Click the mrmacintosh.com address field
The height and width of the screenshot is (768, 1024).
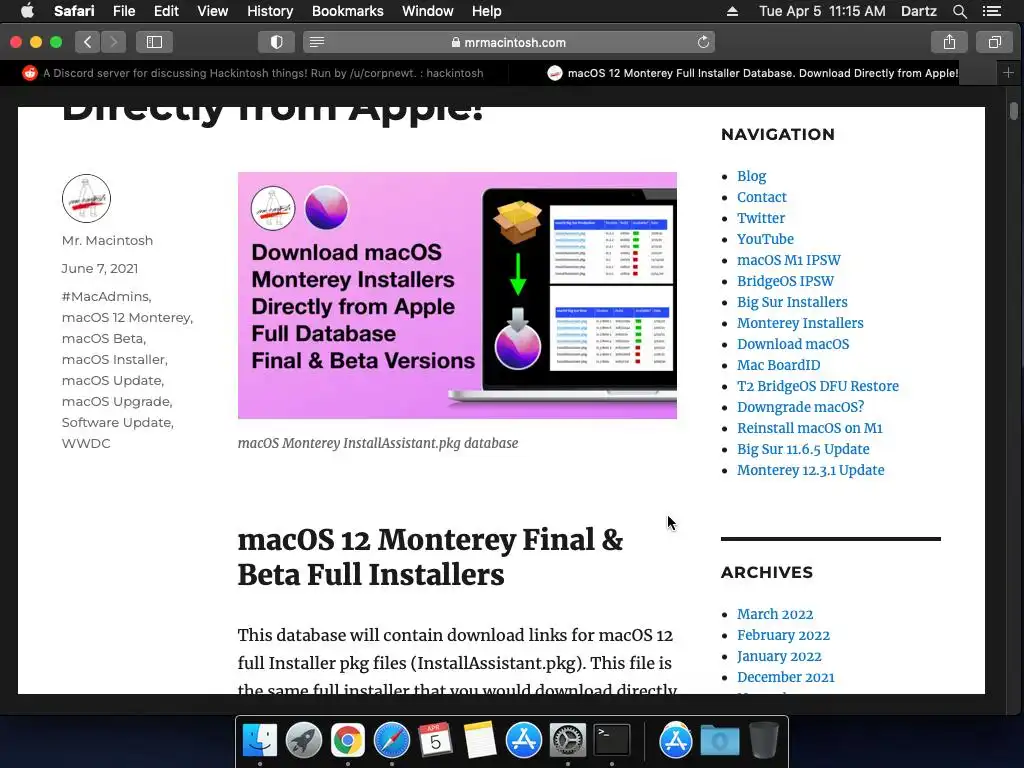point(509,42)
